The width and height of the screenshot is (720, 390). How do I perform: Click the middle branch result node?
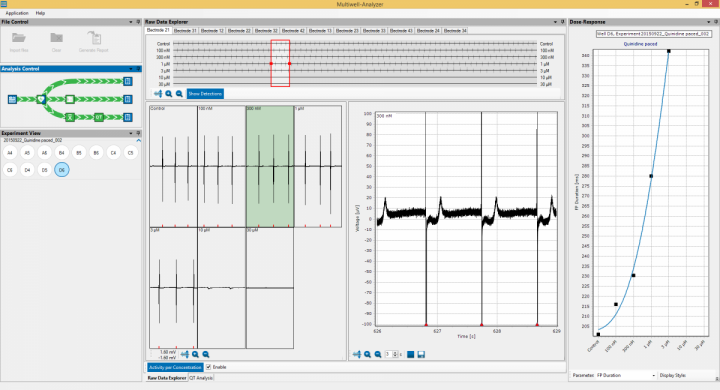pyautogui.click(x=128, y=99)
